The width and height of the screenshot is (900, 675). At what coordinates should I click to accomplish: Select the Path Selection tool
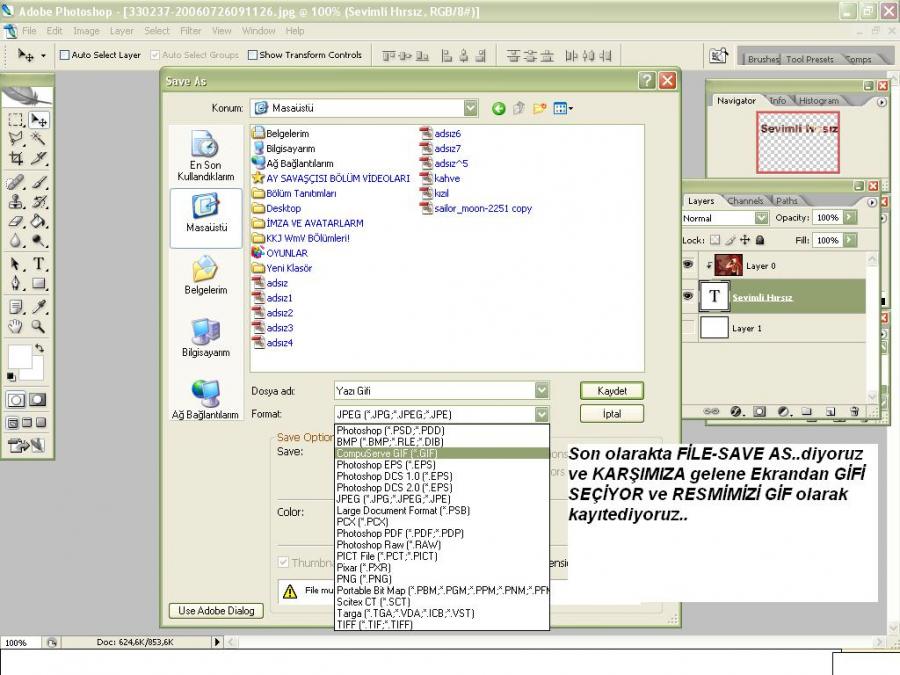coord(16,264)
